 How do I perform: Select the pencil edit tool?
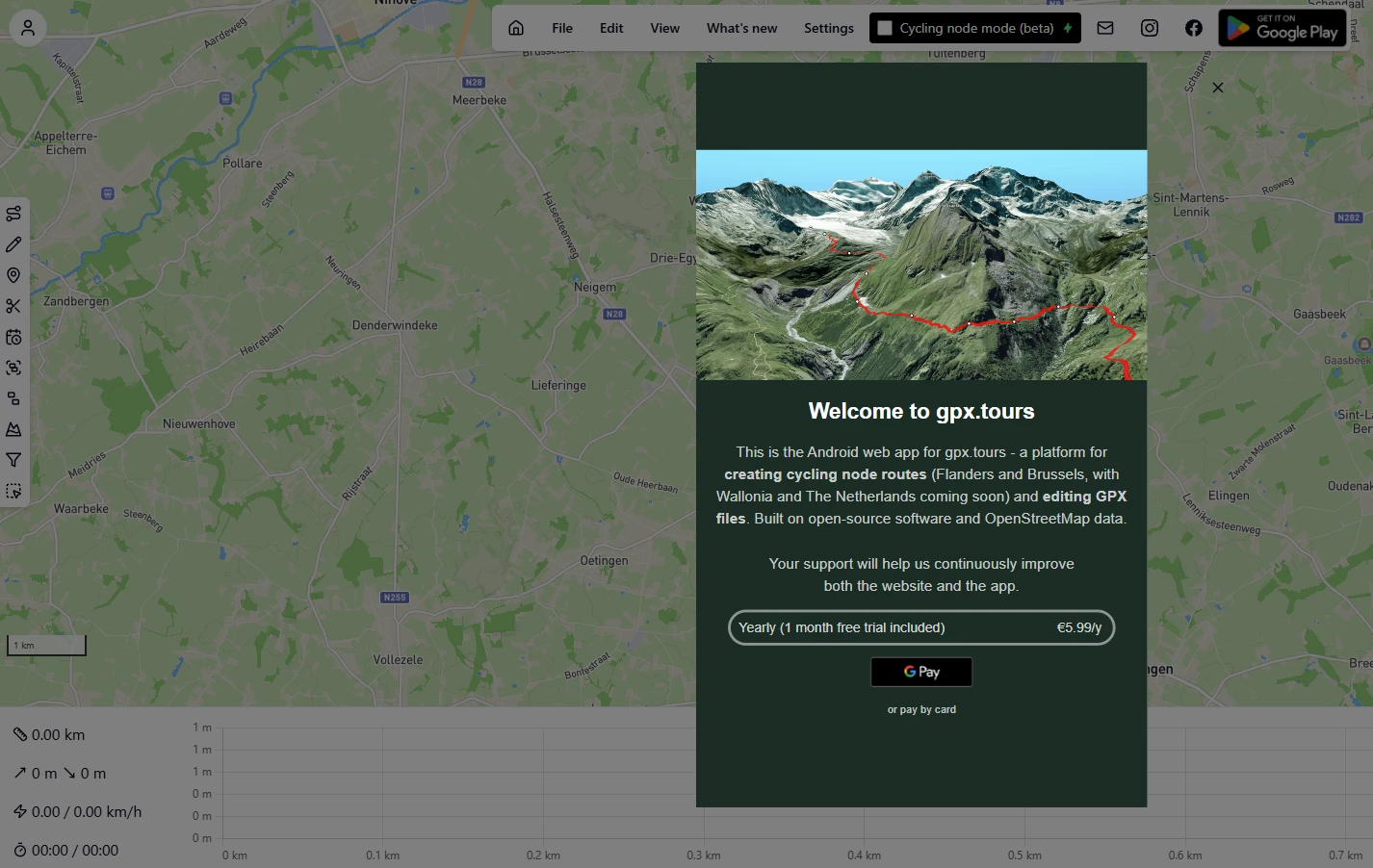(13, 244)
